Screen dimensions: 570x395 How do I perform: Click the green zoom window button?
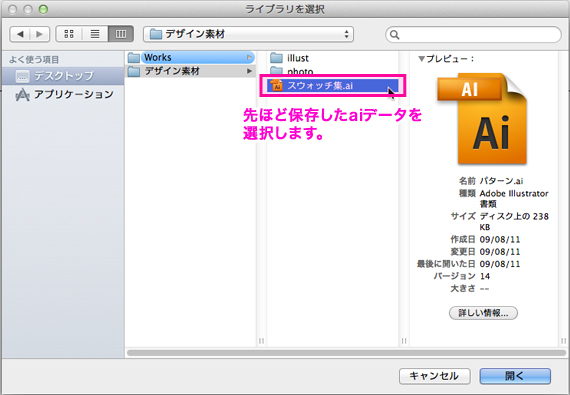[x=43, y=9]
